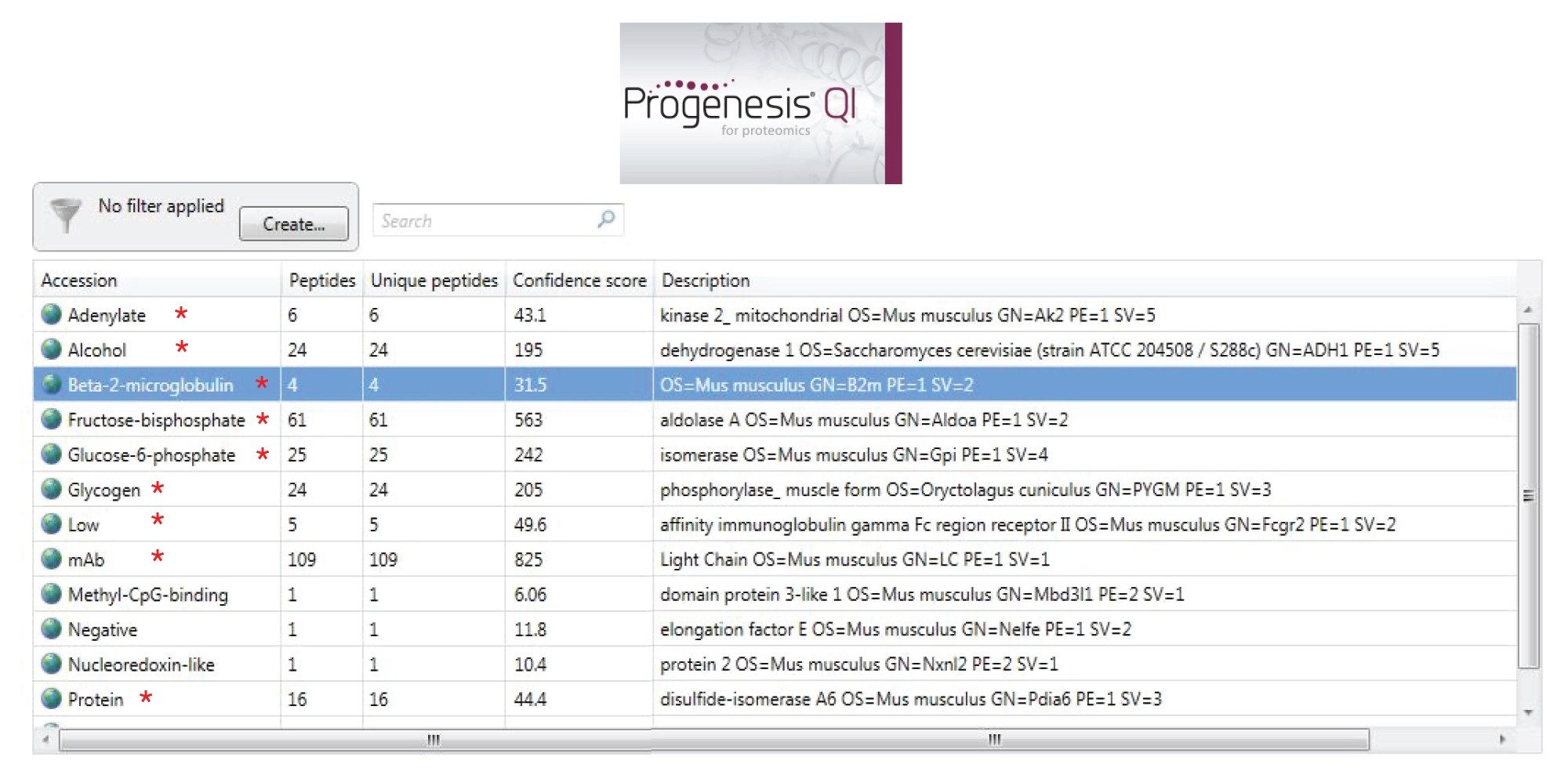The height and width of the screenshot is (782, 1568).
Task: Click the GN=Ak2 kinase 2 description
Action: [x=907, y=315]
